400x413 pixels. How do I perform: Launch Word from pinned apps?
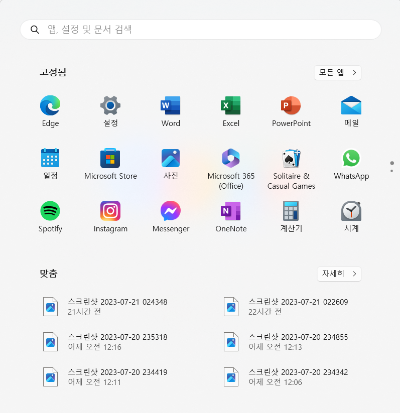(171, 112)
